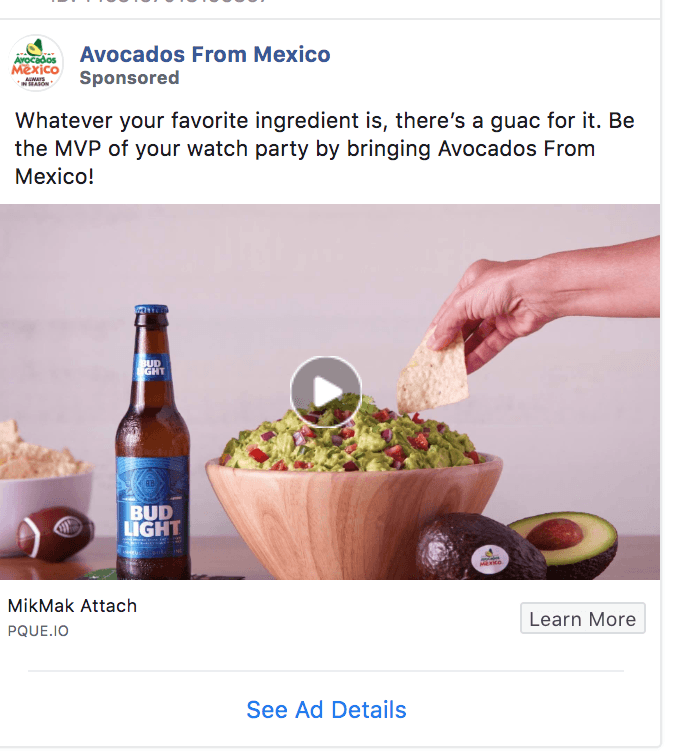This screenshot has height=752, width=678.
Task: Click the bottle cap on the beer
Action: point(152,309)
